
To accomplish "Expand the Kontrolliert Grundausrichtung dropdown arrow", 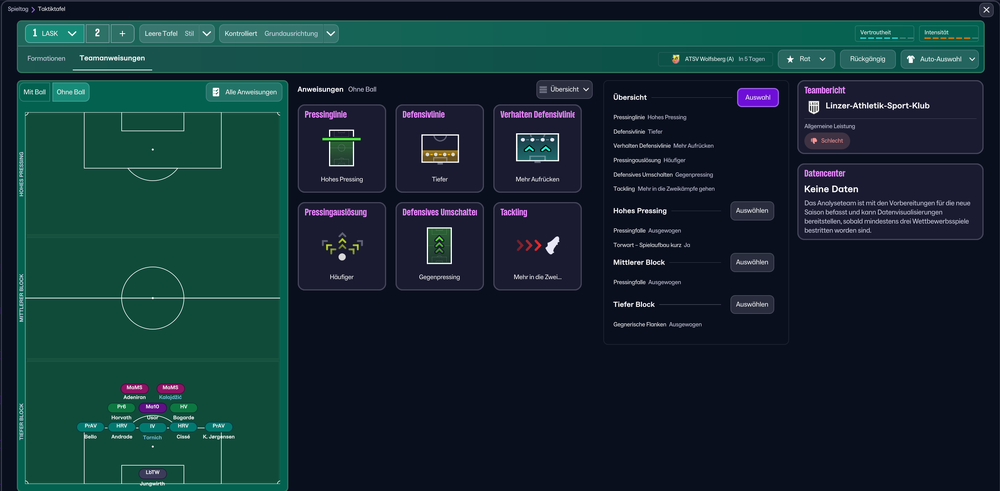I will (x=330, y=34).
